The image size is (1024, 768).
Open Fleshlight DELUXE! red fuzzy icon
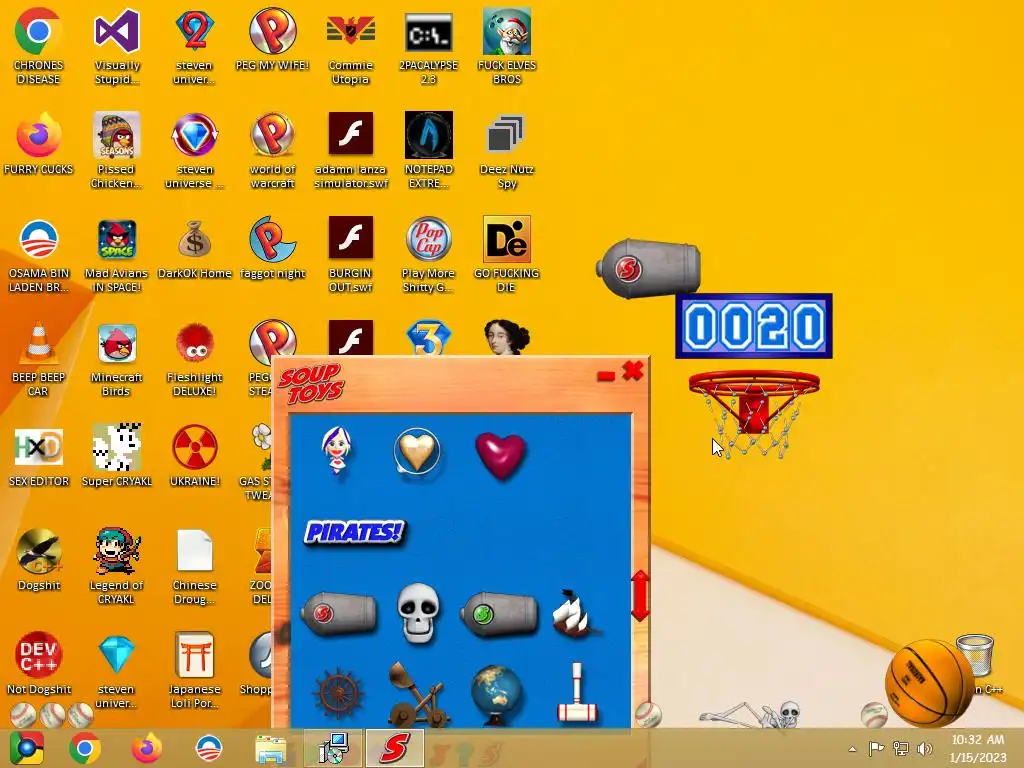tap(195, 359)
